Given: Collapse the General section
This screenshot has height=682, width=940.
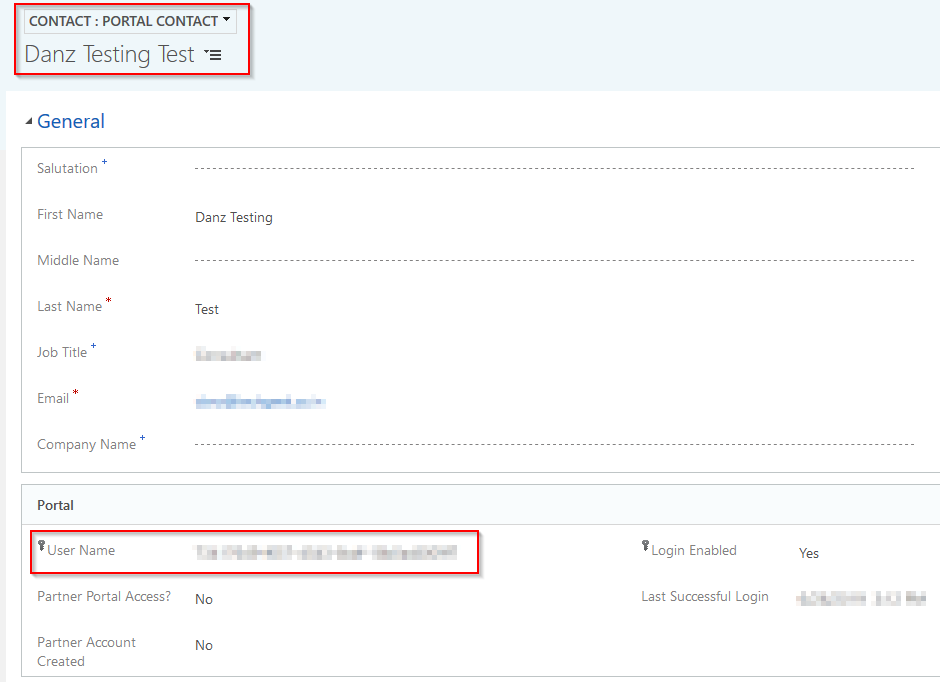Looking at the screenshot, I should click(29, 122).
